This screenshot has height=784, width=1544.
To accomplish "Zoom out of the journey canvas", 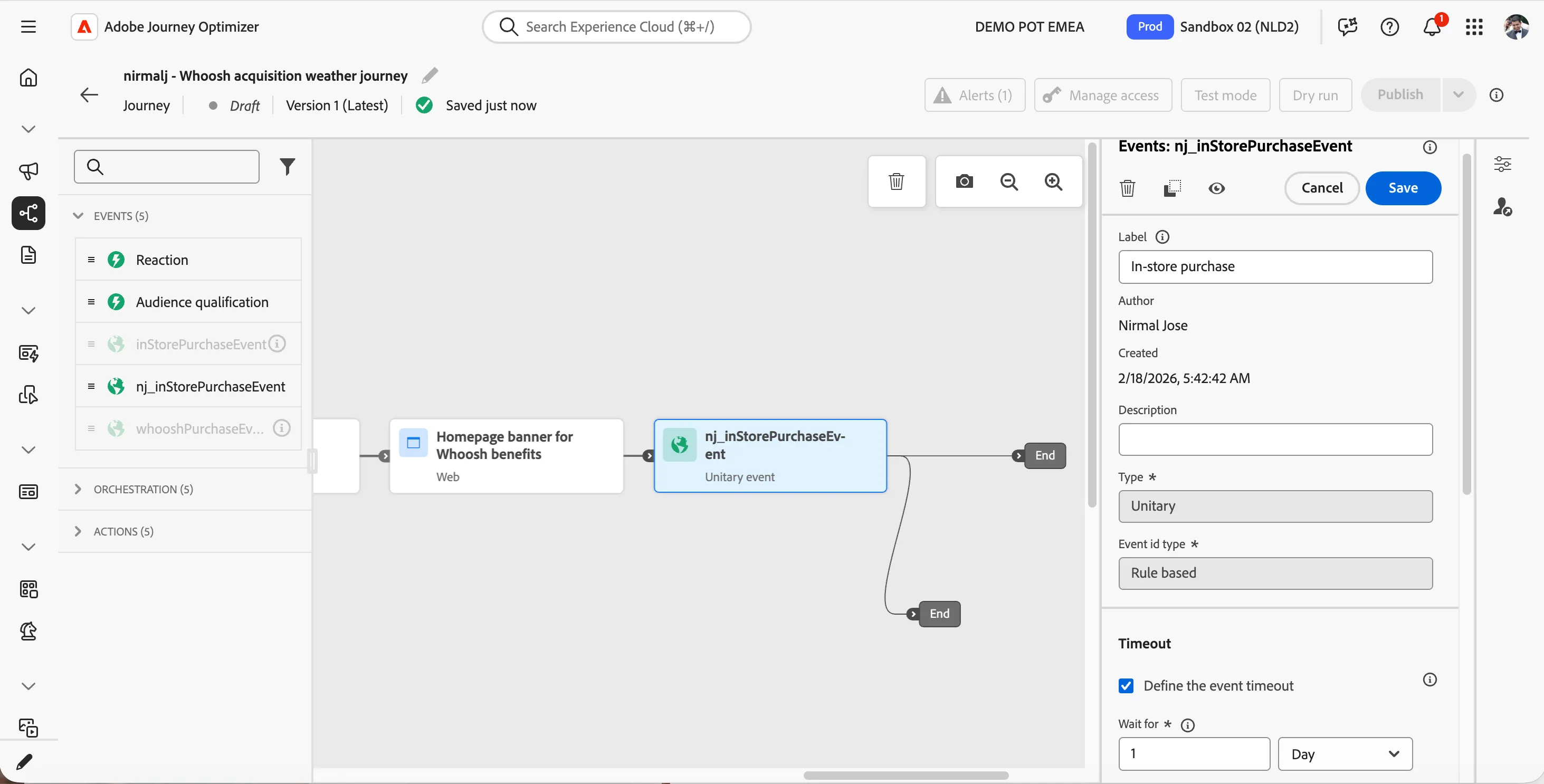I will (1009, 181).
